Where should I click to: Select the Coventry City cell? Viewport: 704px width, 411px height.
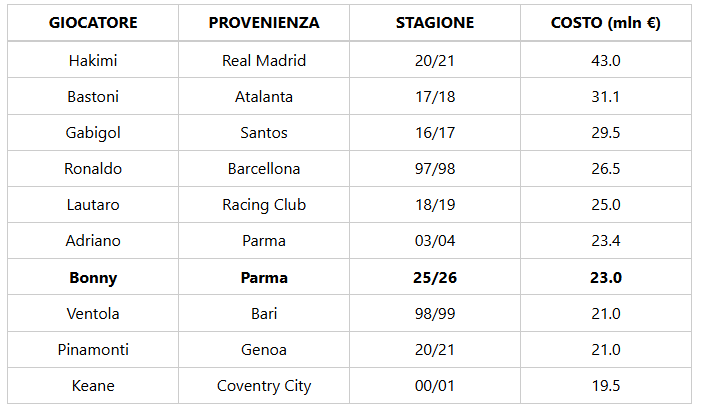264,385
